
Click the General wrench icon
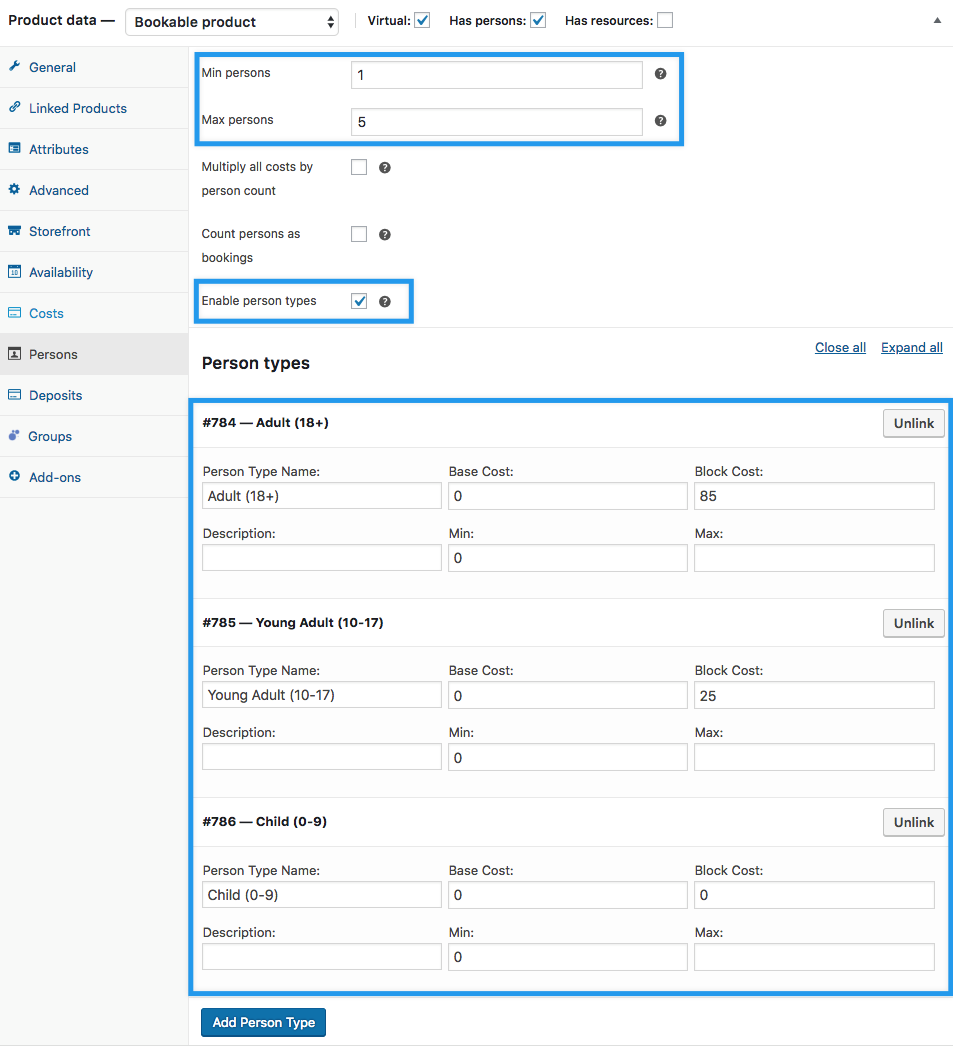coord(15,67)
